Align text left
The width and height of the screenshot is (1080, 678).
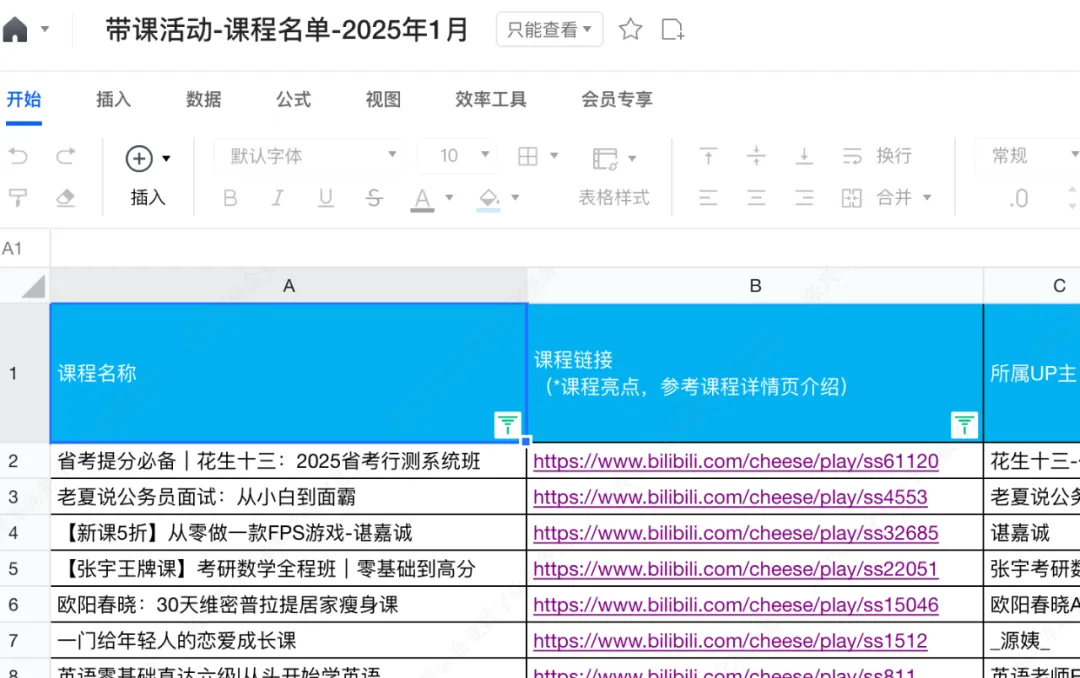pyautogui.click(x=708, y=198)
